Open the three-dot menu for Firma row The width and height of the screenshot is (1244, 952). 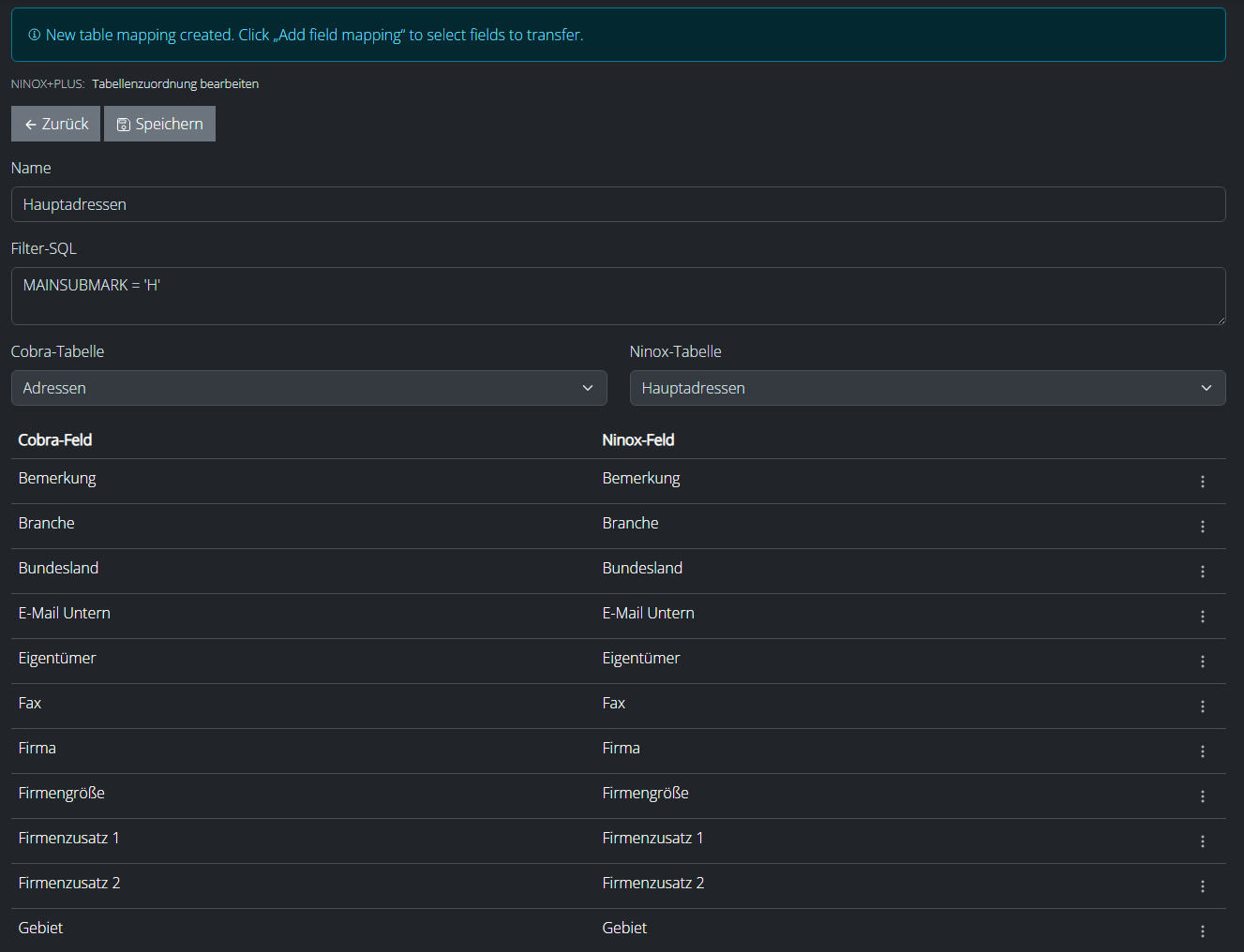coord(1203,751)
